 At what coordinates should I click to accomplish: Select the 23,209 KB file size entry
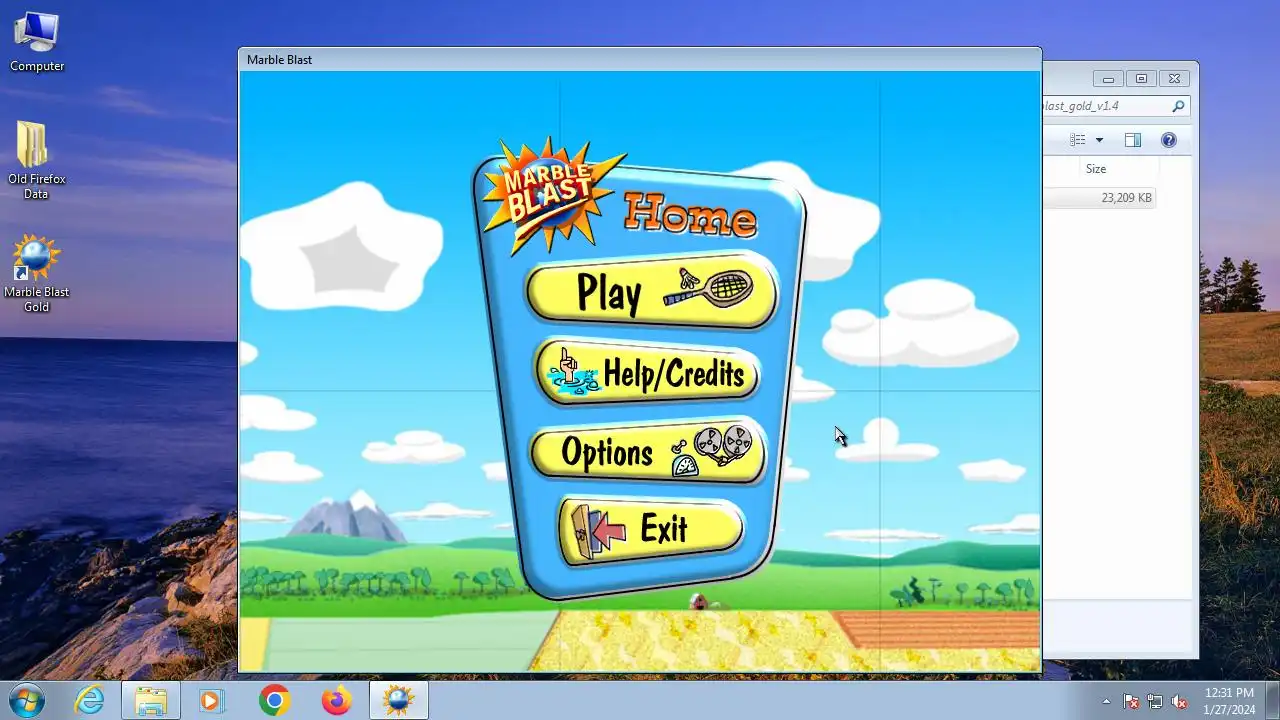(1127, 198)
